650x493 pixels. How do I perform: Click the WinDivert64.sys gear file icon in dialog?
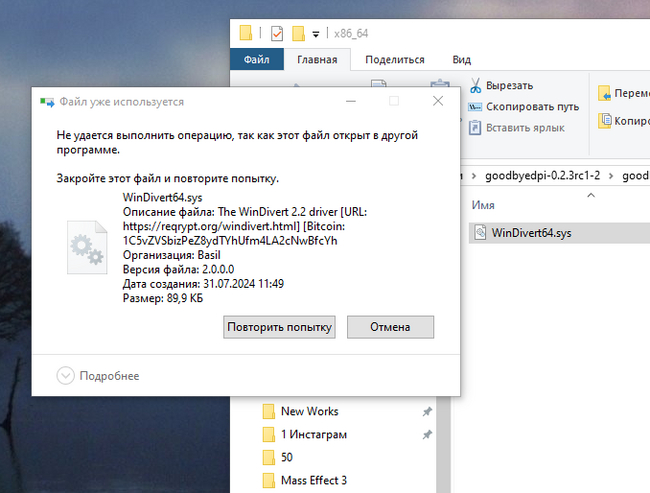click(87, 248)
